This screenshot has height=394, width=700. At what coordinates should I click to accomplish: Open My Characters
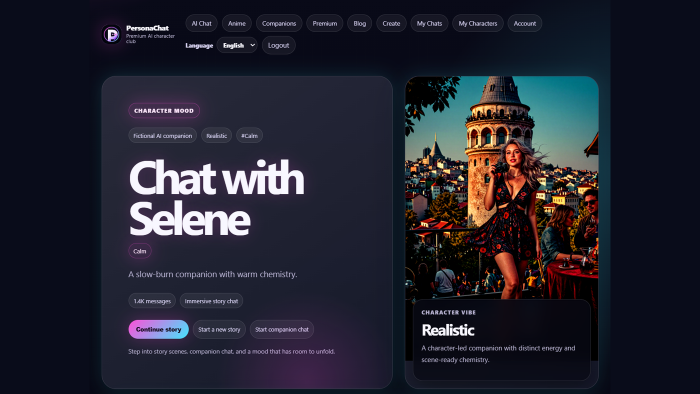click(x=478, y=23)
